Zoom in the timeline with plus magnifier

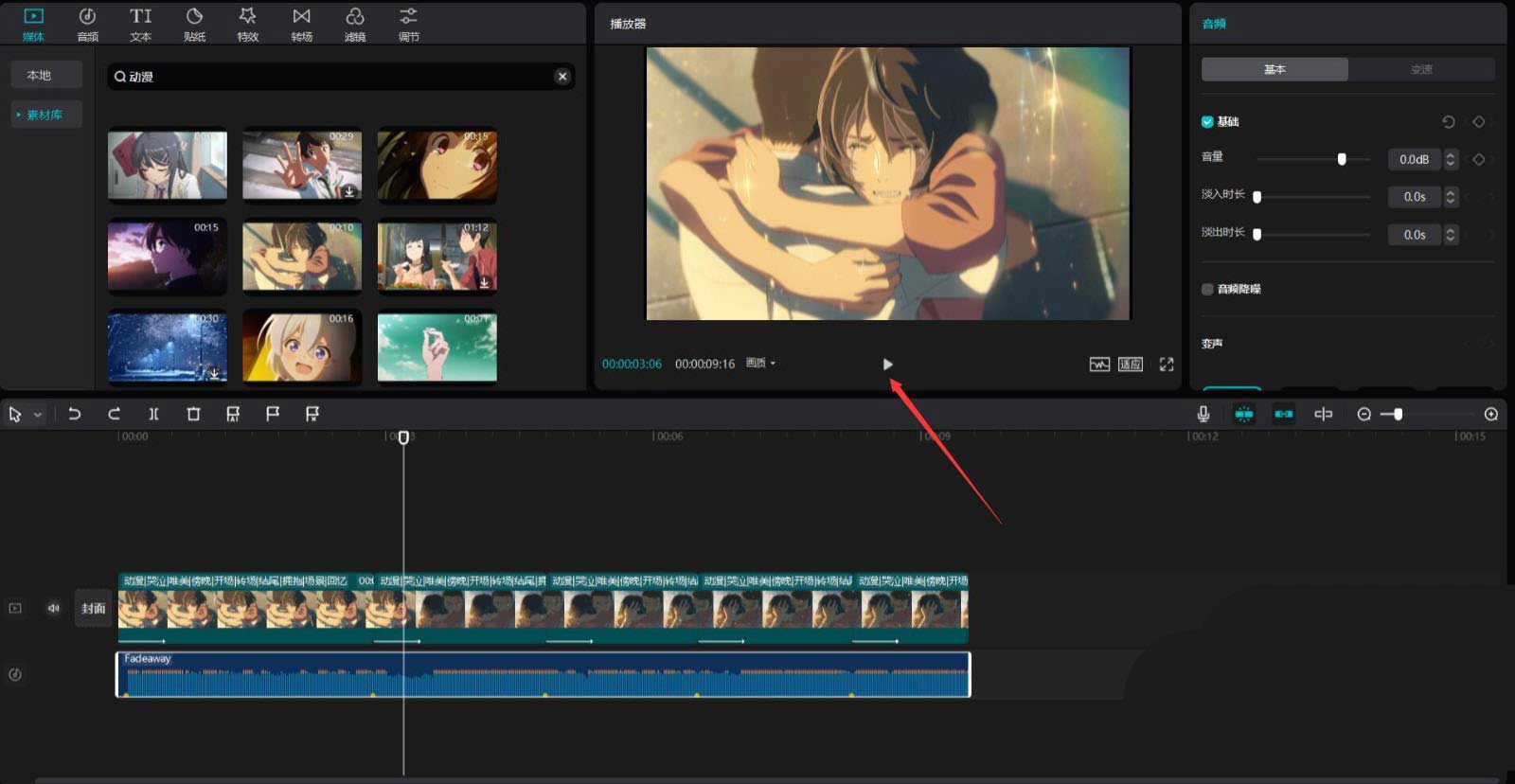click(1490, 414)
